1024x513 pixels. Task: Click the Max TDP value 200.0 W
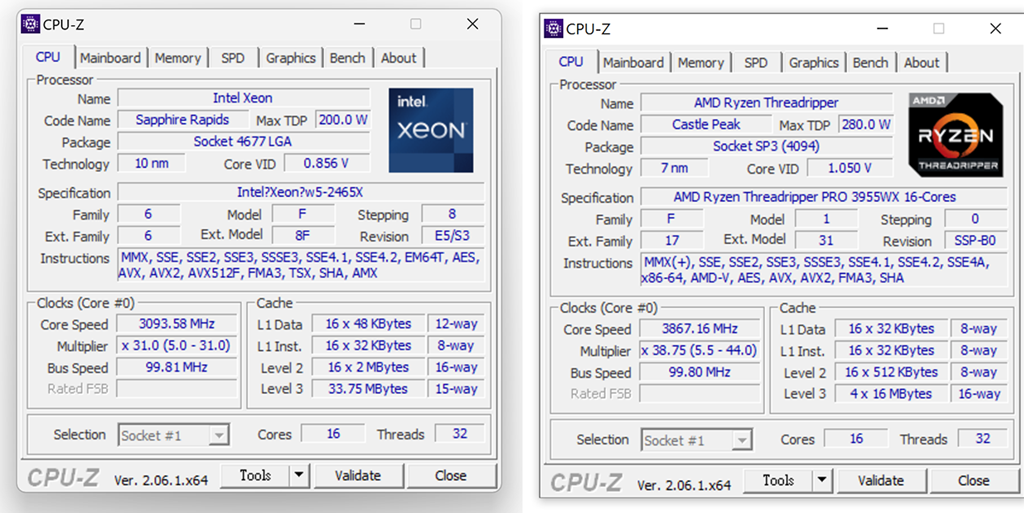point(343,120)
